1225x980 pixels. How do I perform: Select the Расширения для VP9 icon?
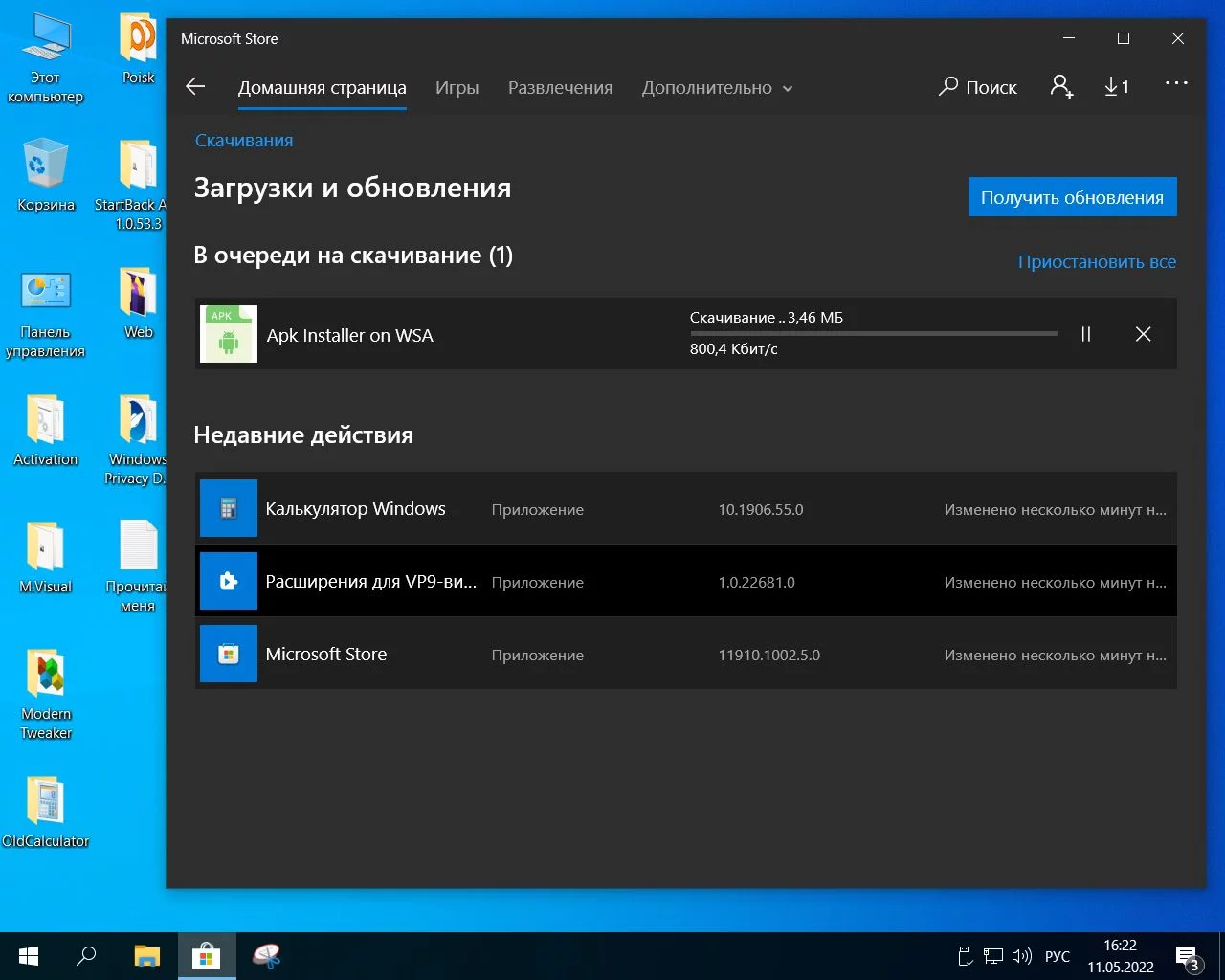click(x=229, y=581)
